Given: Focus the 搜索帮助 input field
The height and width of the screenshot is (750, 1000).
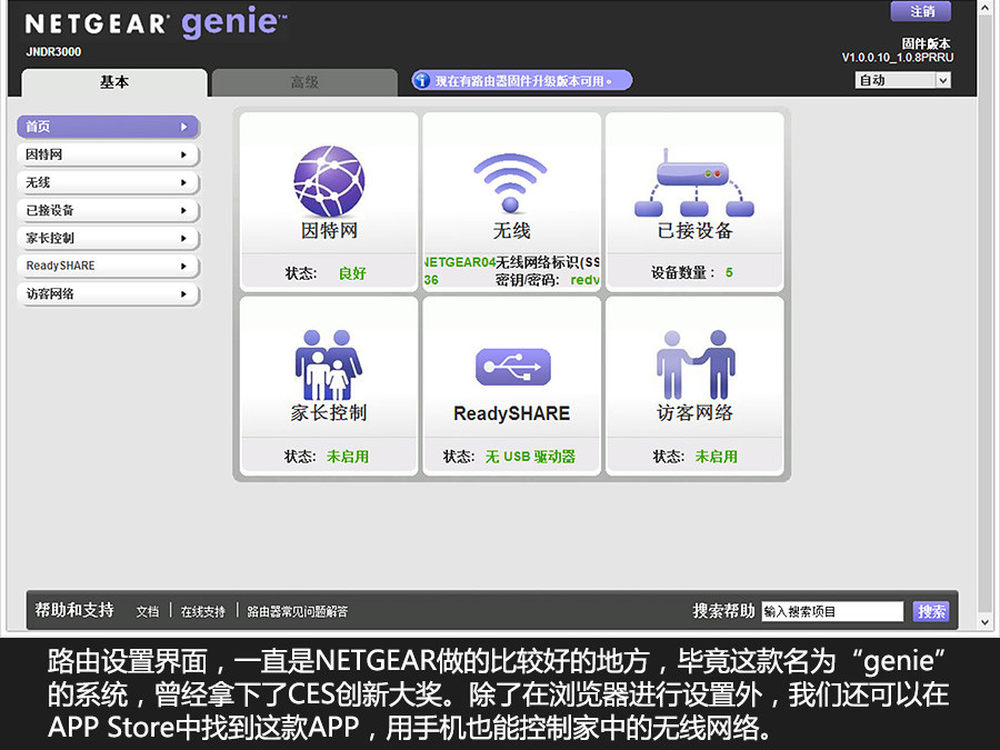Looking at the screenshot, I should [832, 612].
